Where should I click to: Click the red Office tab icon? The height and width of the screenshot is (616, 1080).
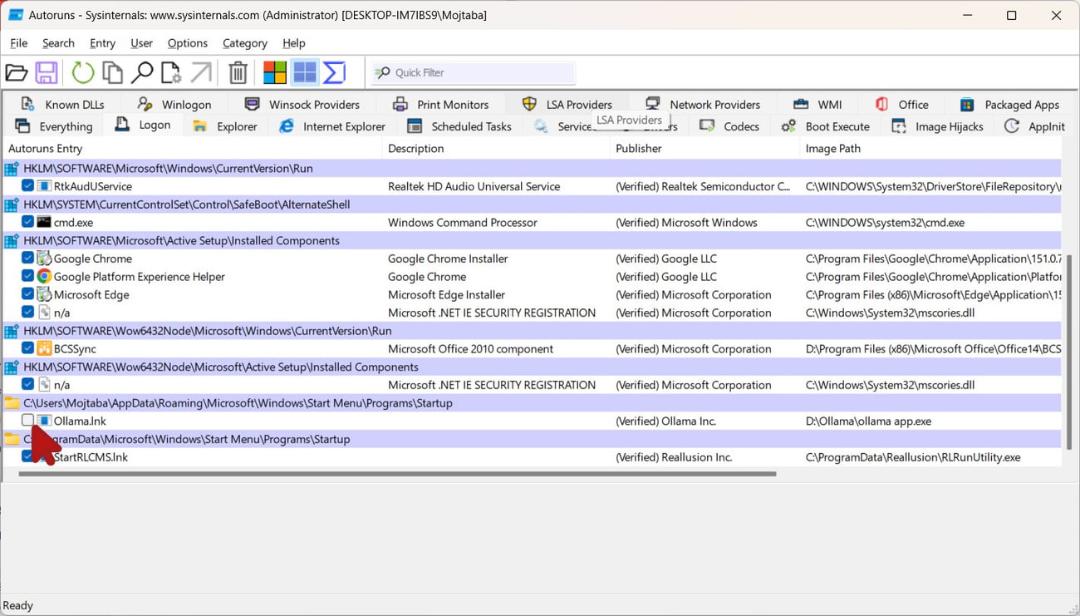click(882, 104)
